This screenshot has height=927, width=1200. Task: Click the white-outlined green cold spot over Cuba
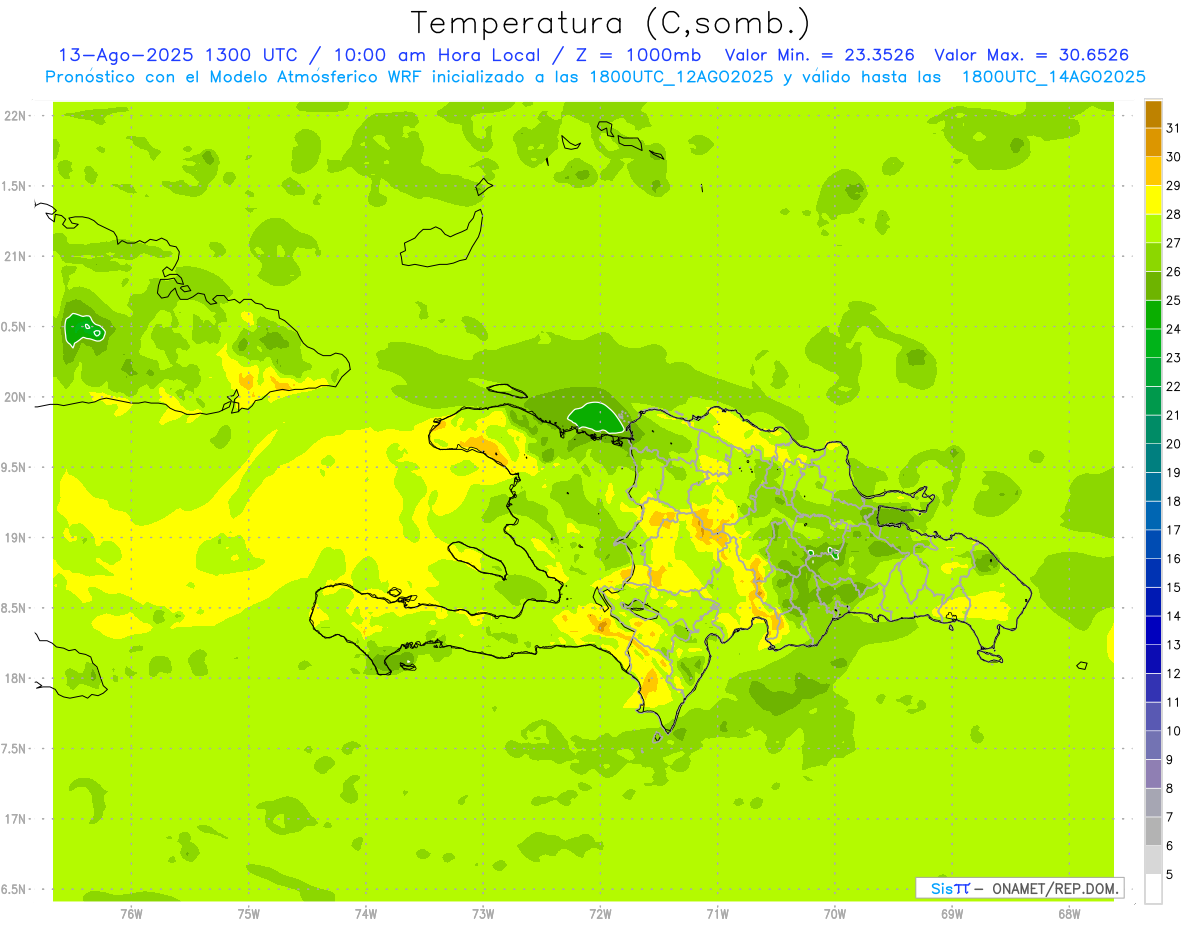[84, 329]
